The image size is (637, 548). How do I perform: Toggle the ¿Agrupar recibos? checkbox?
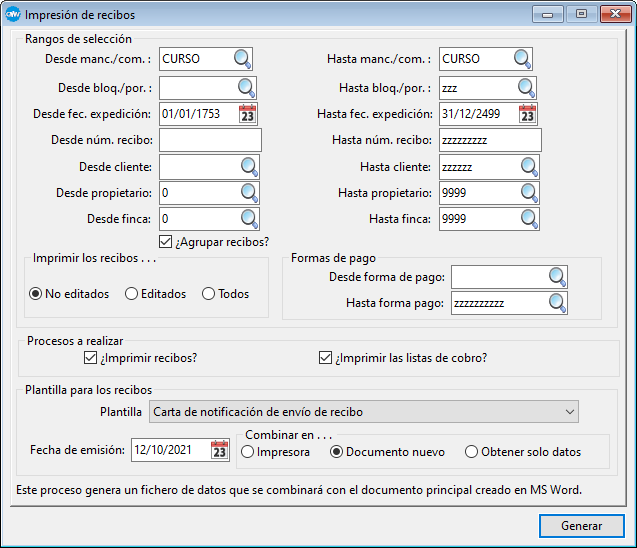pyautogui.click(x=166, y=241)
